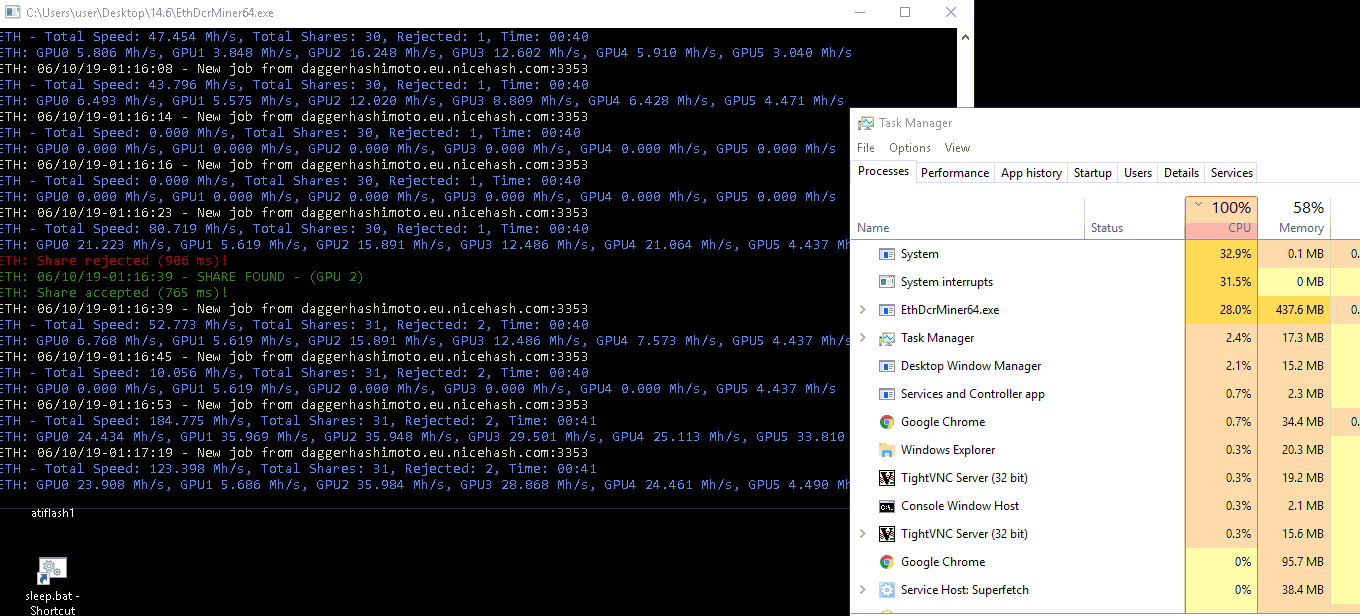
Task: Click the console title bar path text
Action: (x=150, y=13)
